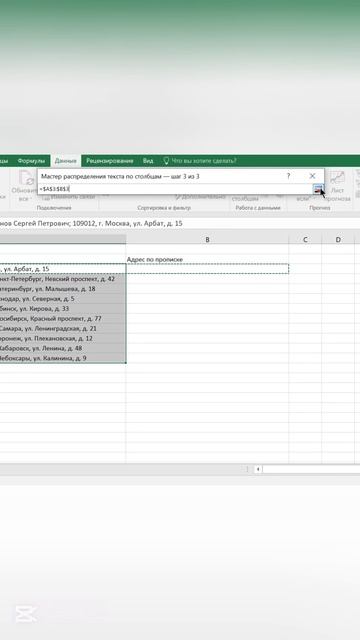Close the text-to-columns wizard dialog
Image resolution: width=360 pixels, height=640 pixels.
point(312,176)
